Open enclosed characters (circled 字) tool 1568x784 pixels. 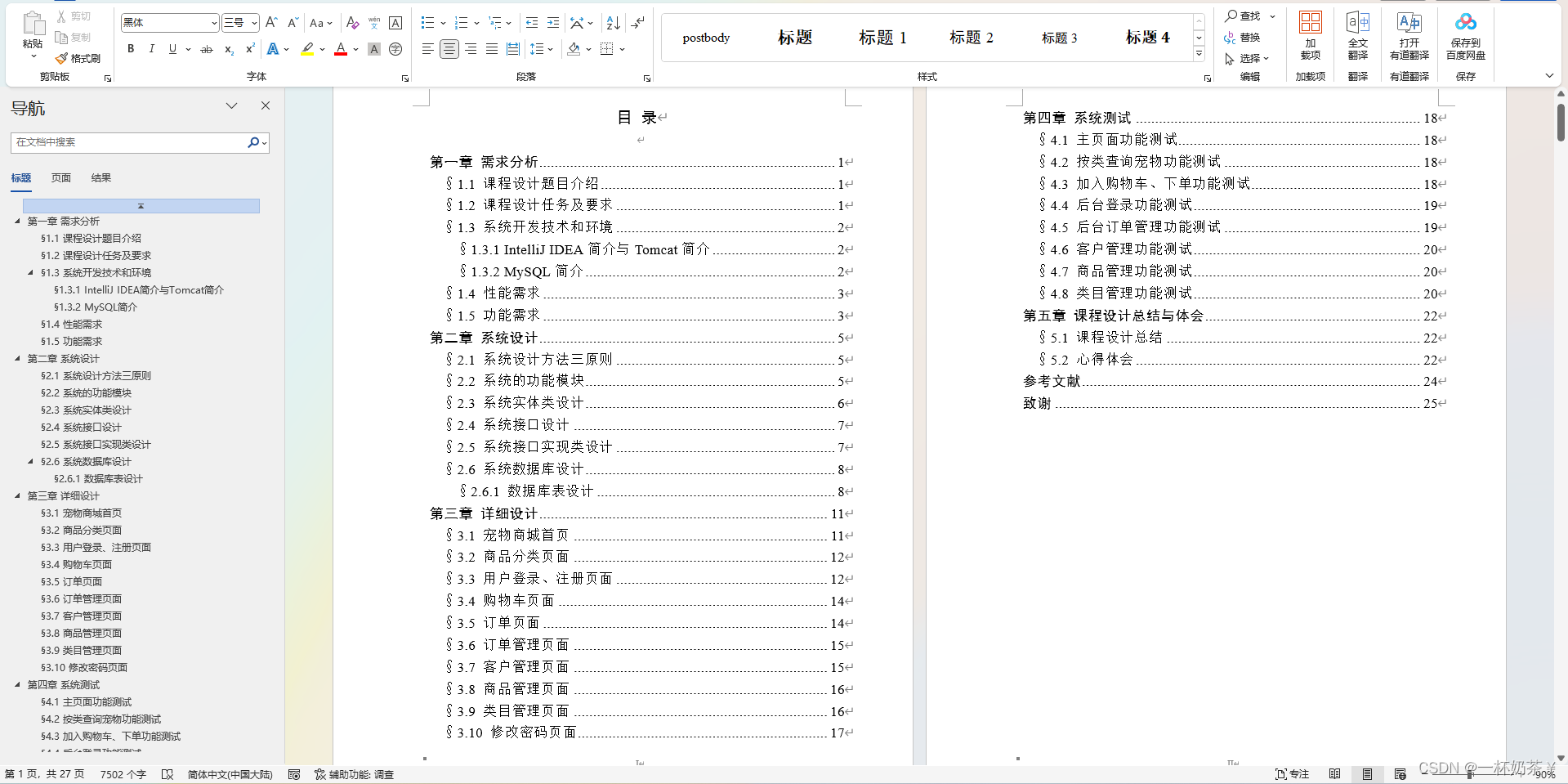[395, 49]
